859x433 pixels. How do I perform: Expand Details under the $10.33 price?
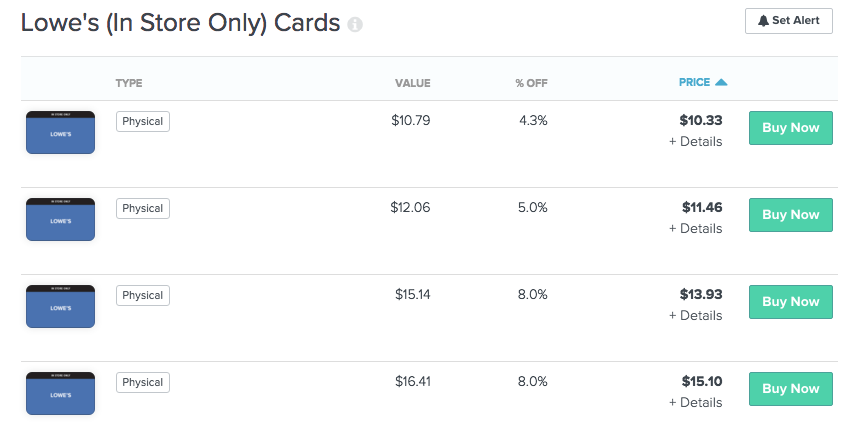695,141
